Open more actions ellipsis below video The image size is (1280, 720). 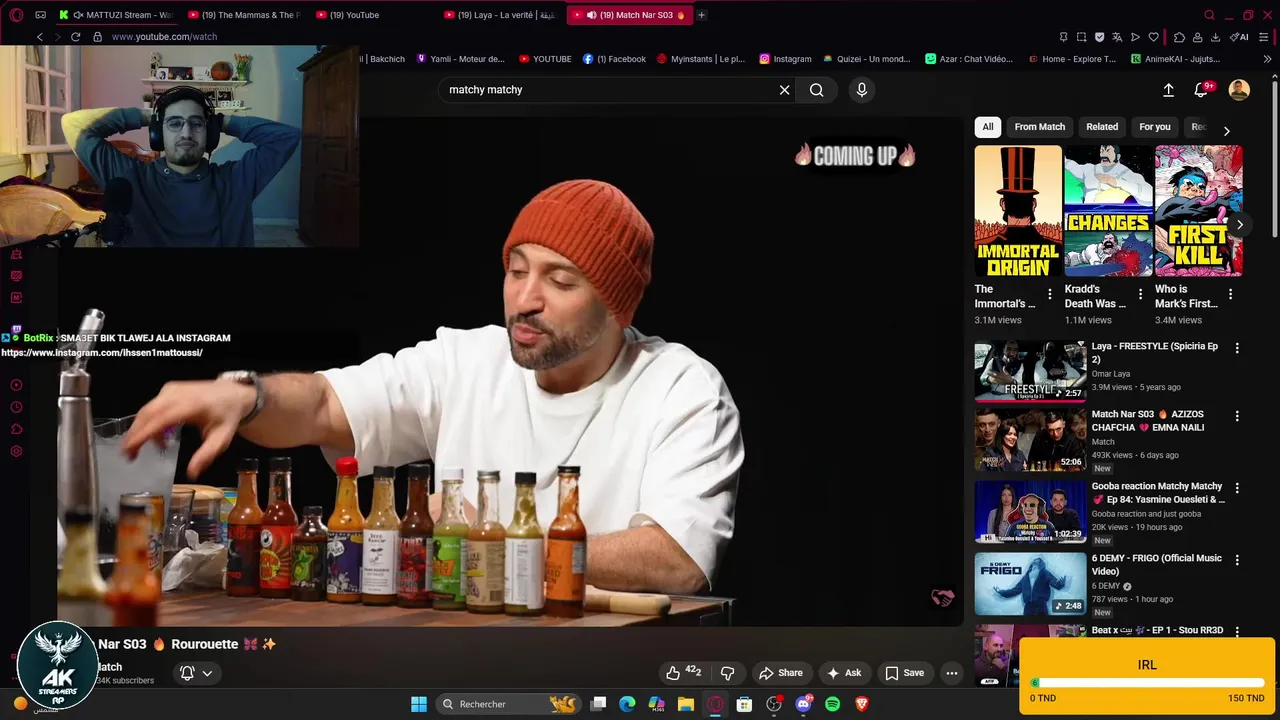(x=952, y=673)
